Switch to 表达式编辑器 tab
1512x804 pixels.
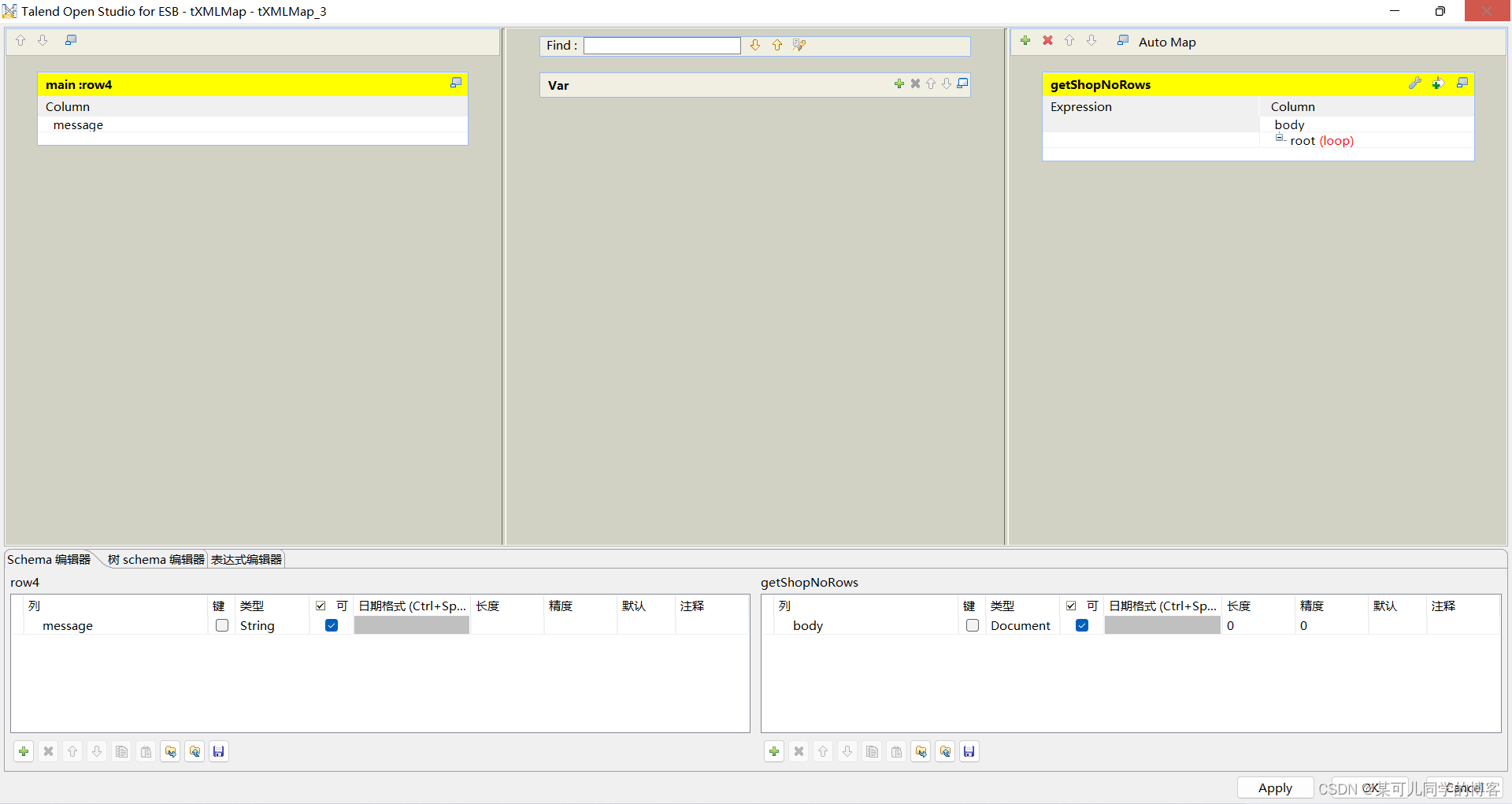pyautogui.click(x=246, y=559)
